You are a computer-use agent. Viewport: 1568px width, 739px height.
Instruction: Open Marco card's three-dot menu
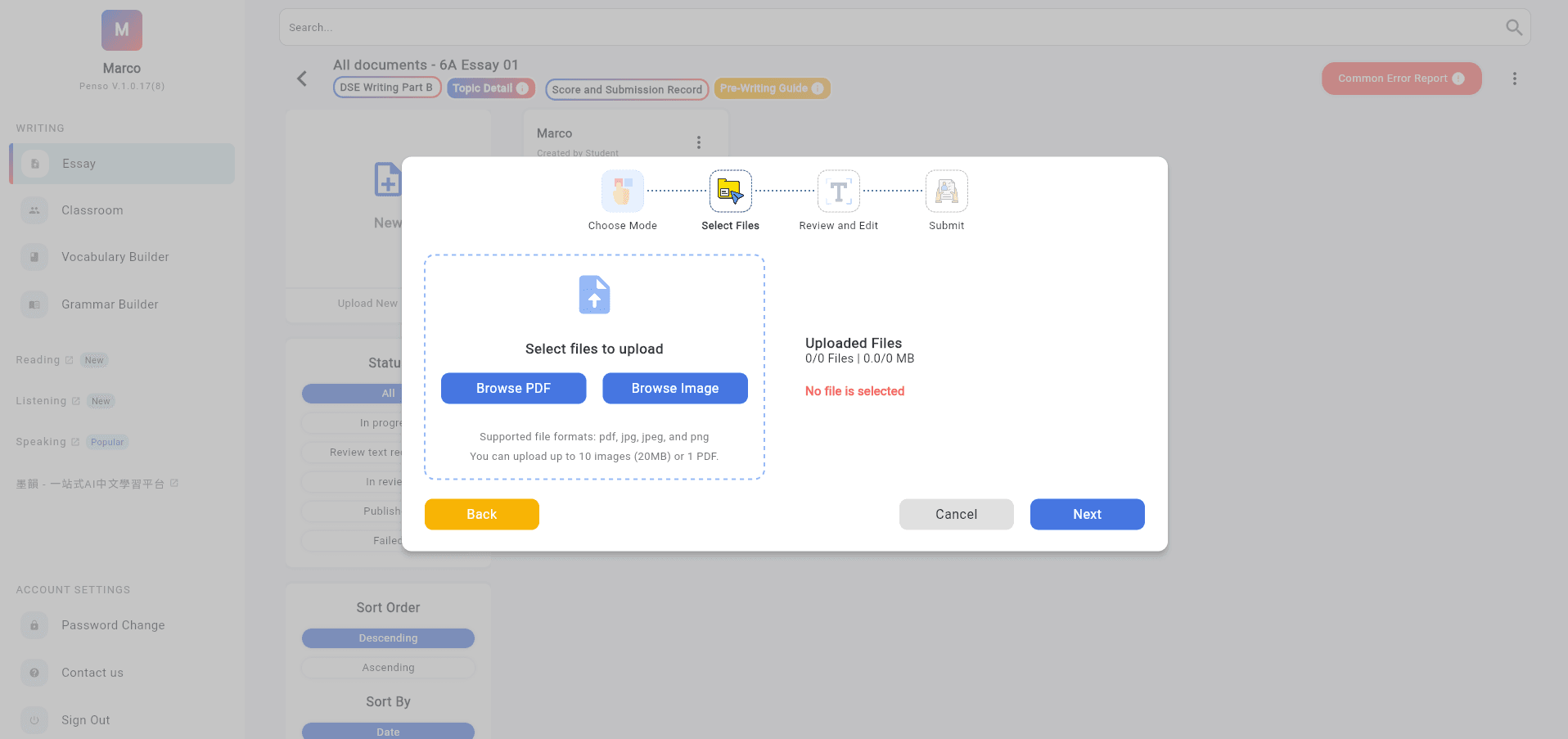click(x=698, y=142)
